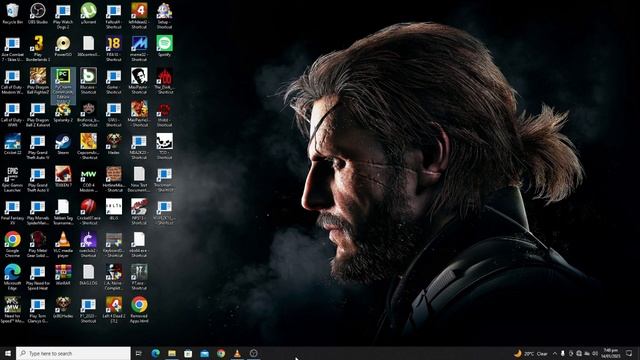Screen dimensions: 640x360
Task: Select the Fallout4 shortcut icon
Action: [114, 16]
